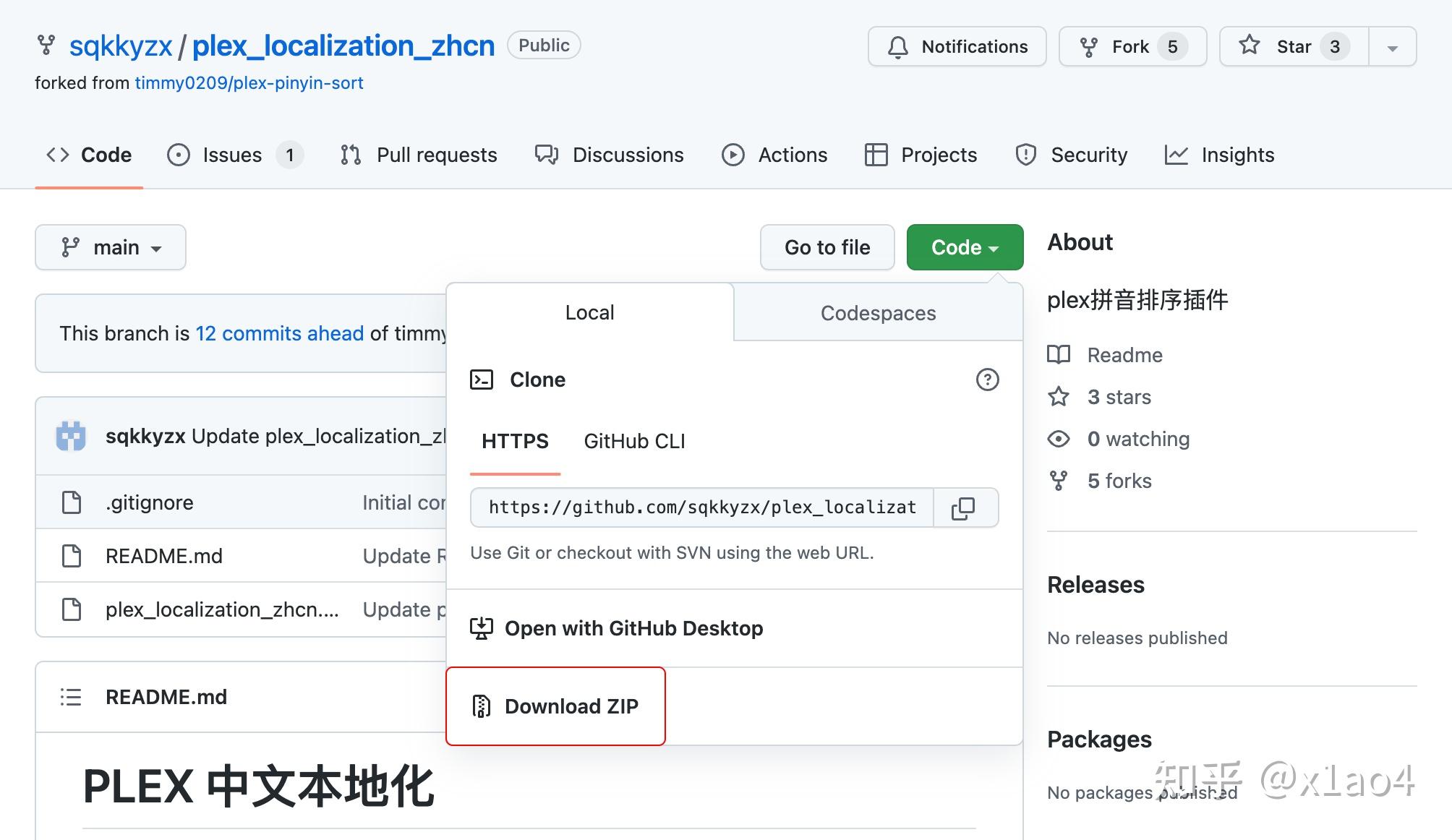Screen dimensions: 1452x840
Task: Collapse the green Code dropdown
Action: 965,247
